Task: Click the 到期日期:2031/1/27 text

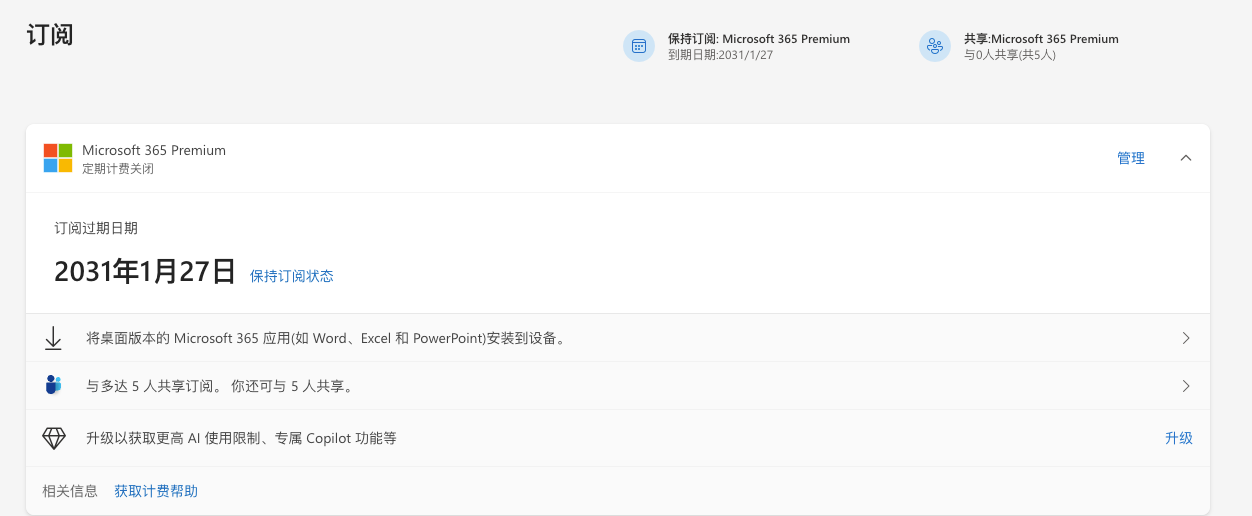Action: (x=720, y=55)
